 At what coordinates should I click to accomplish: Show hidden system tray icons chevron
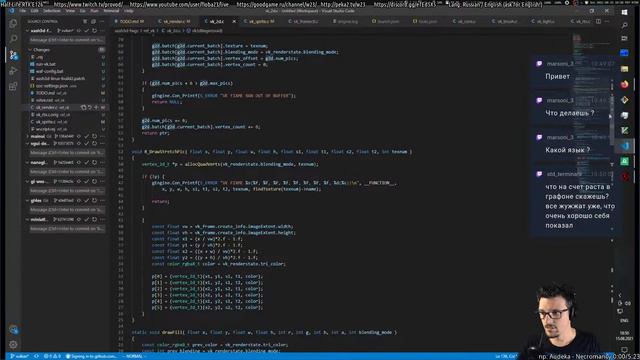pyautogui.click(x=620, y=295)
